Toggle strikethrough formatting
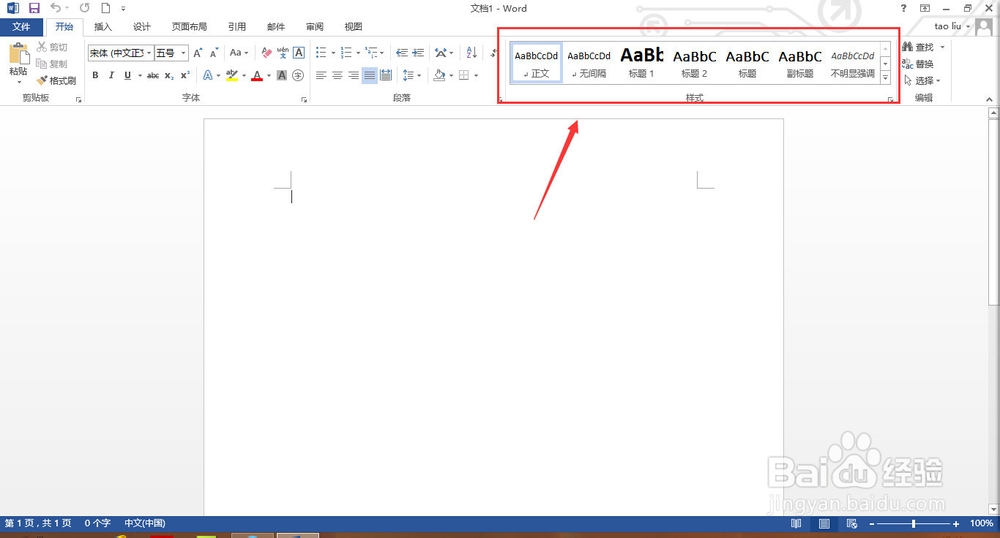Screen dimensions: 1000x538 [153, 75]
